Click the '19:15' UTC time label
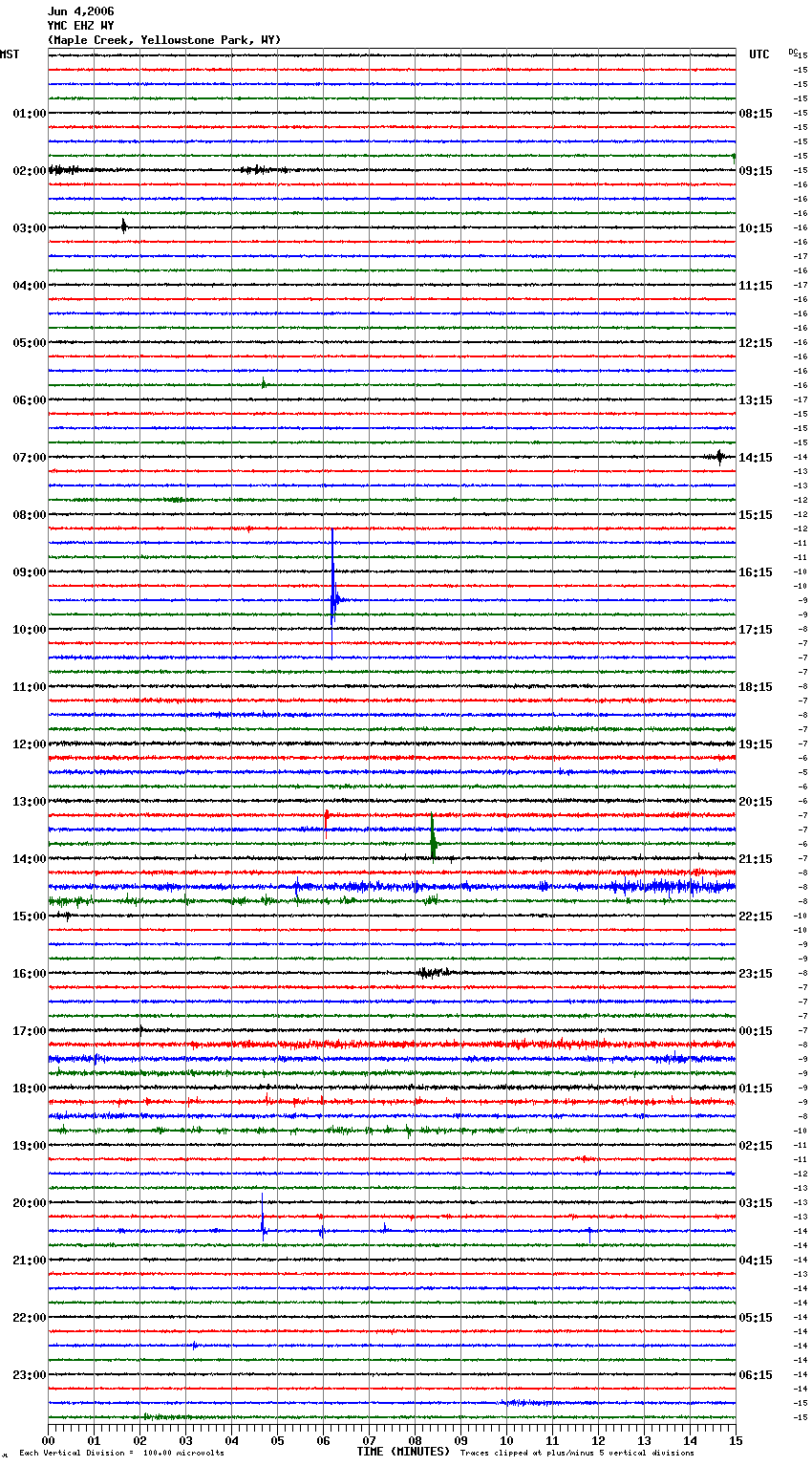This screenshot has width=812, height=1466. (x=756, y=744)
